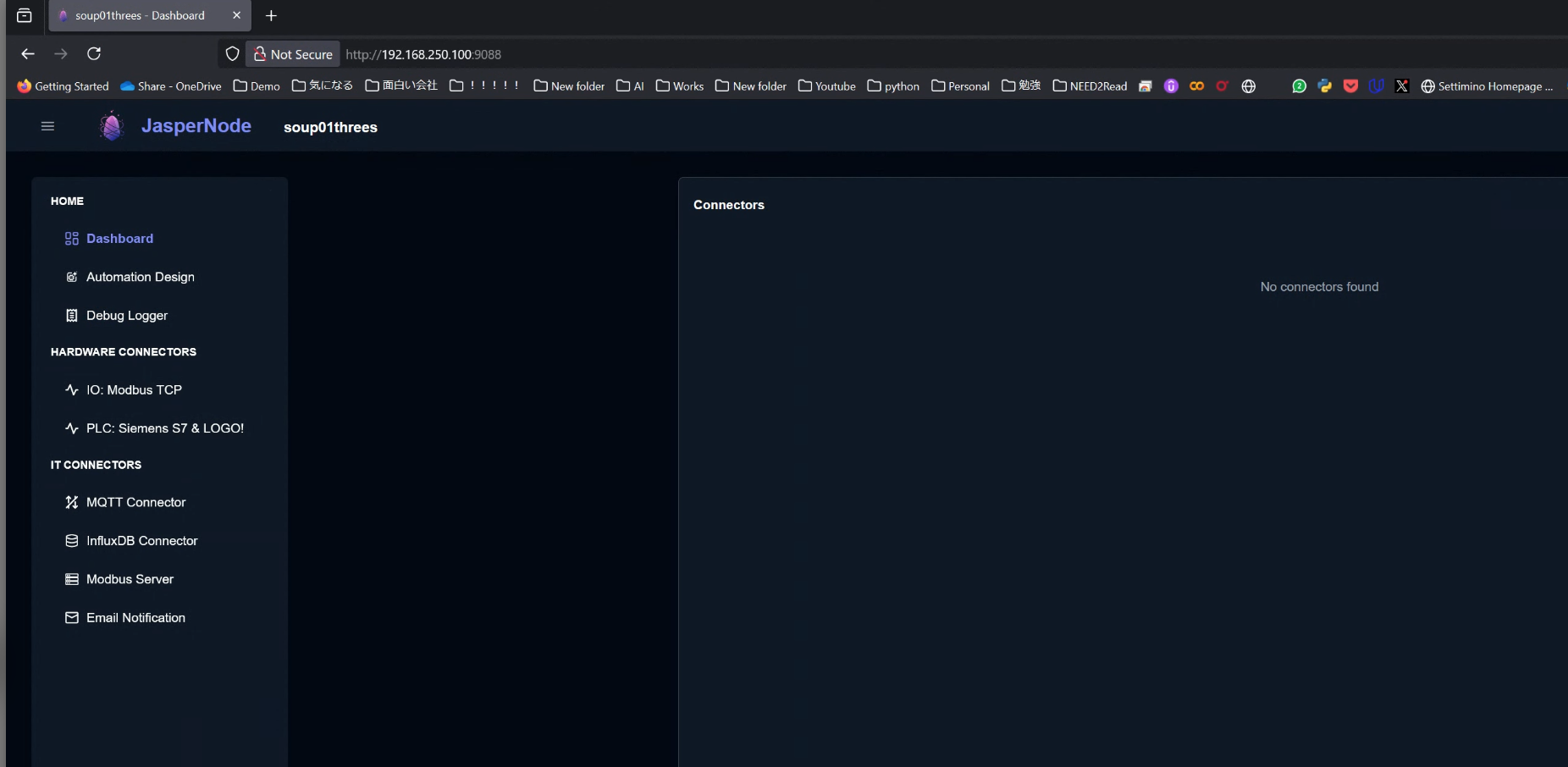Viewport: 1568px width, 767px height.
Task: Click the Modbus Server icon
Action: tap(72, 580)
